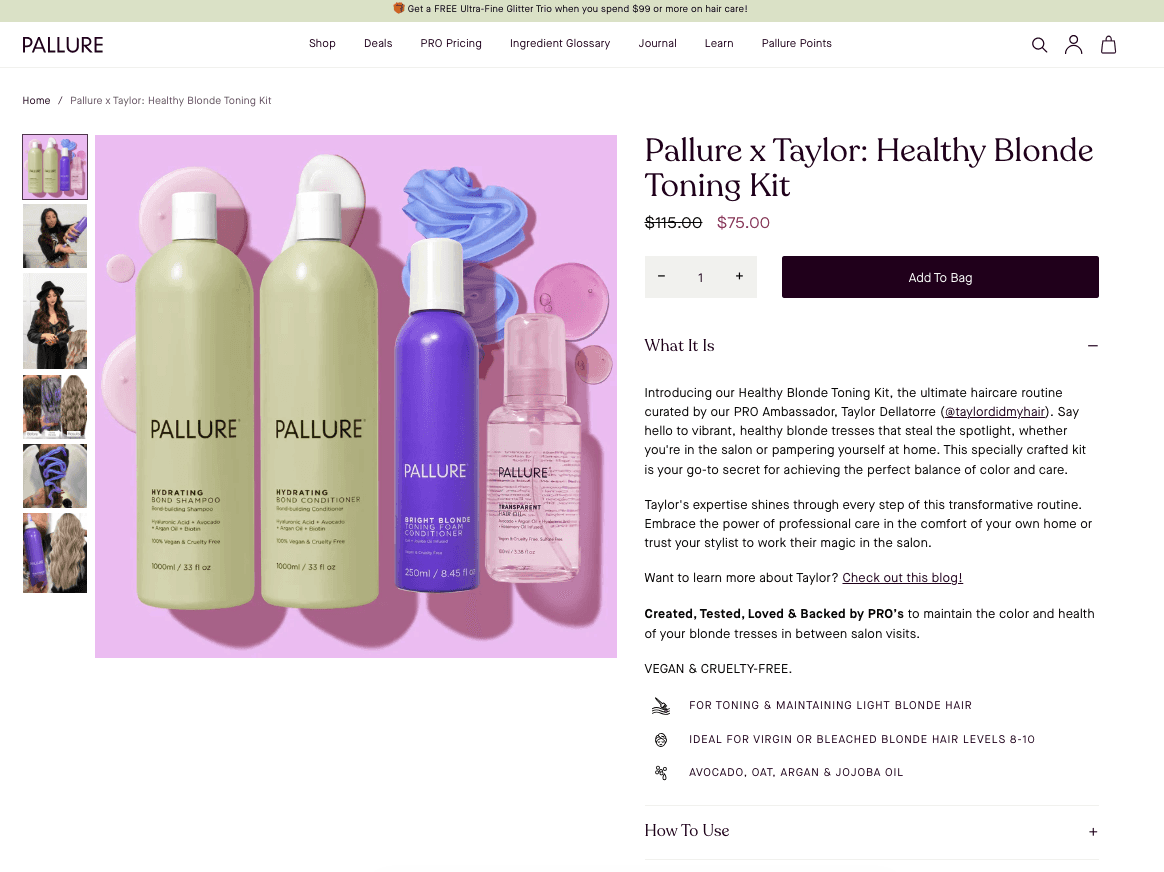The height and width of the screenshot is (872, 1164).
Task: Select the second thumbnail of stylist with bottle
Action: (55, 236)
